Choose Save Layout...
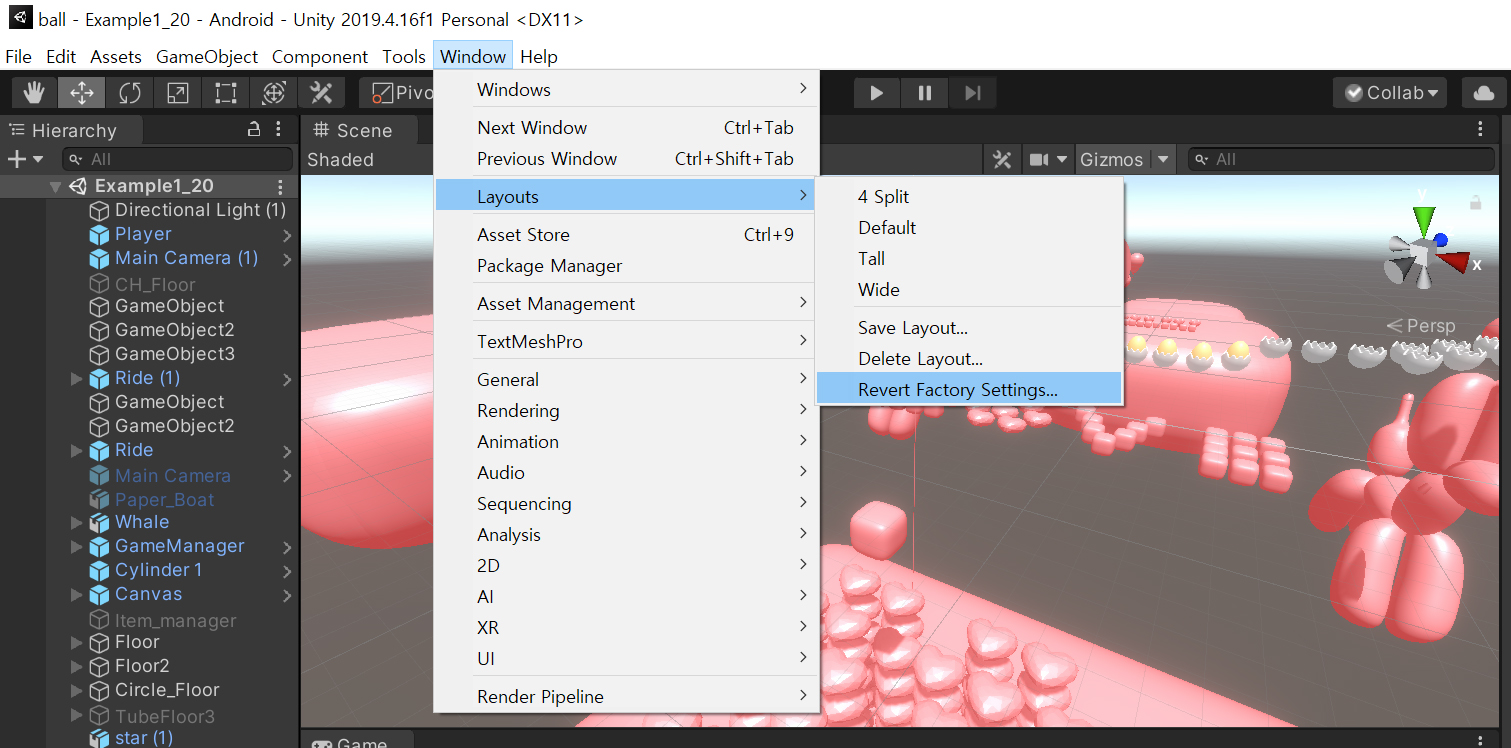This screenshot has height=748, width=1511. click(969, 328)
